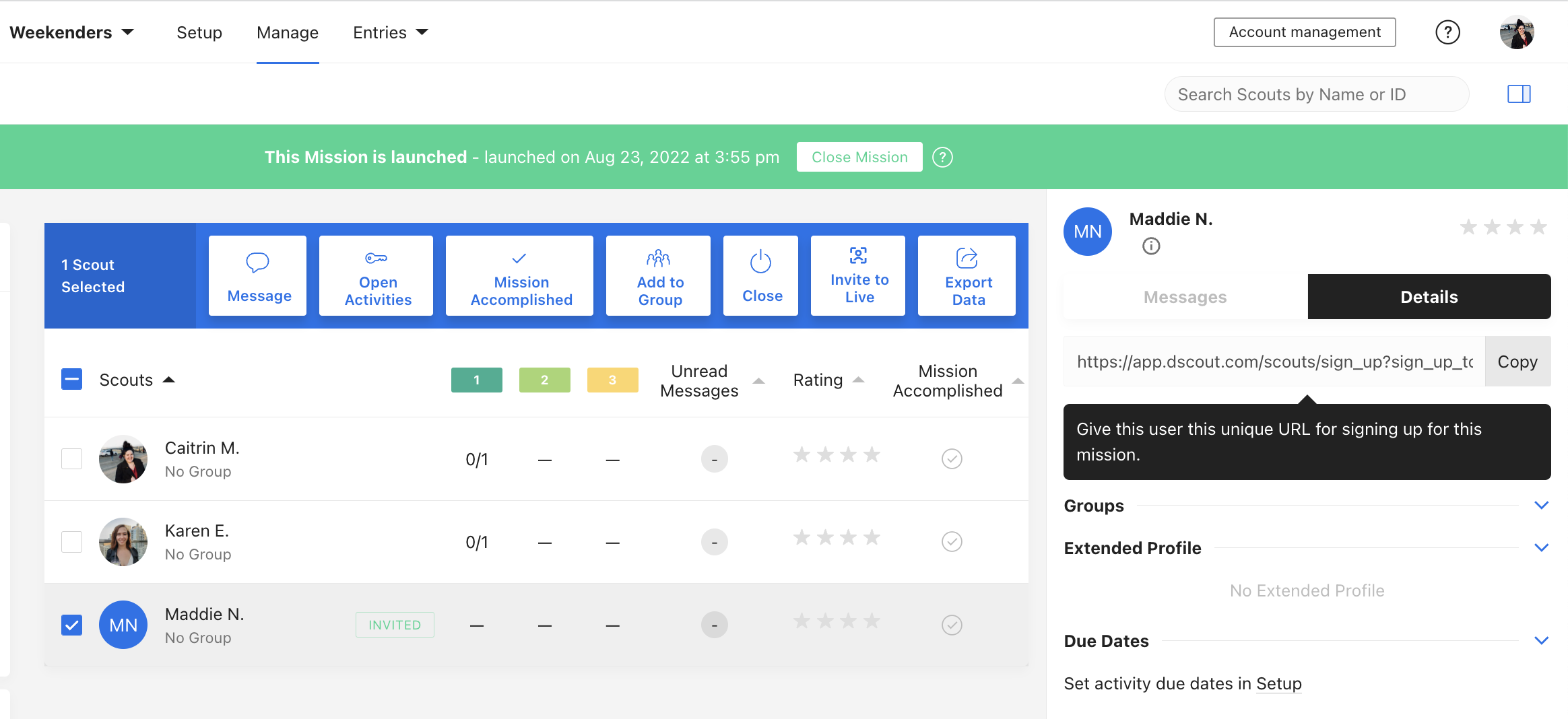Screen dimensions: 1568x719
Task: Click Invite to Live action
Action: coord(858,276)
